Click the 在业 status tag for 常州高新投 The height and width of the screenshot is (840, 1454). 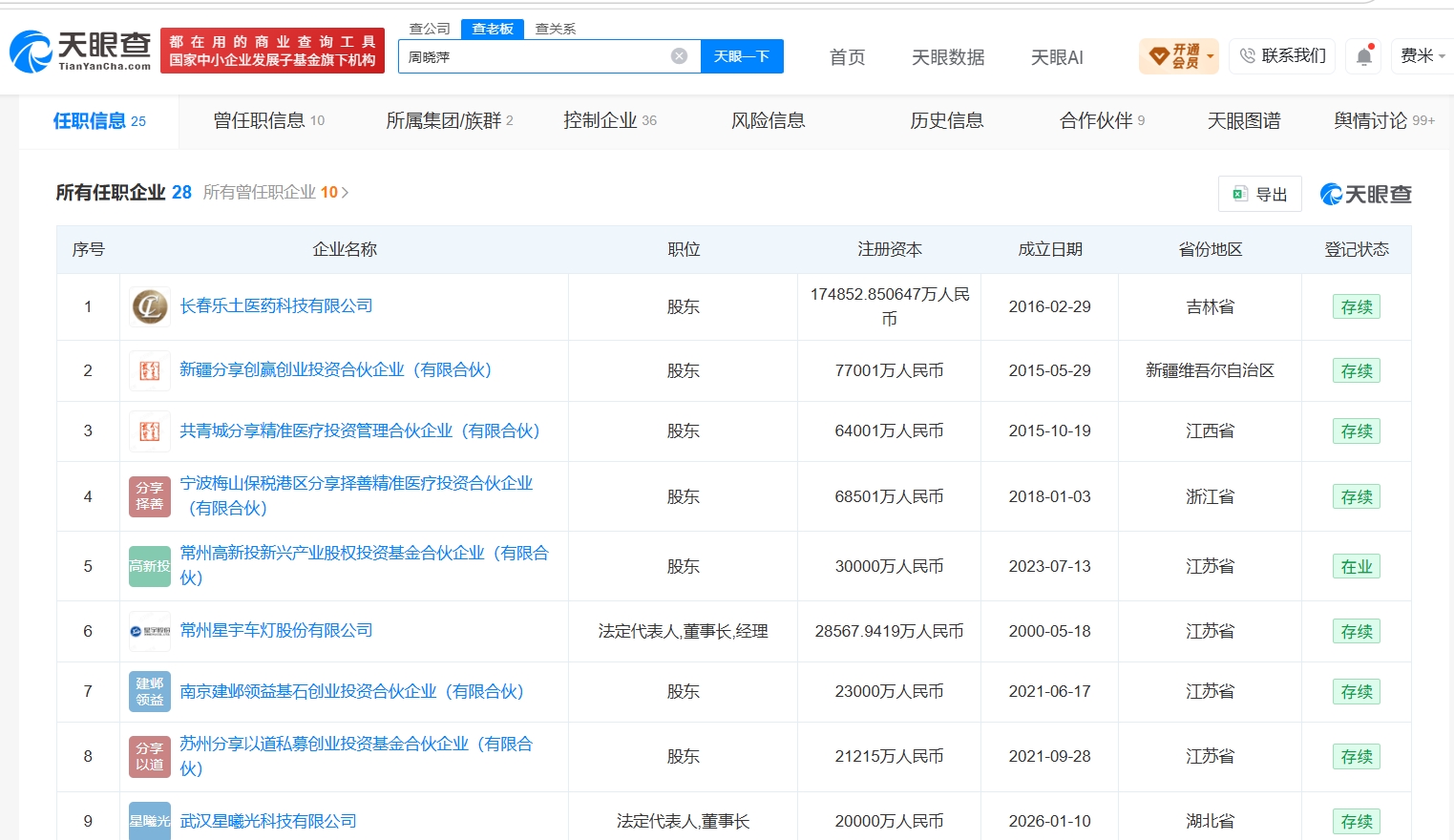point(1357,566)
